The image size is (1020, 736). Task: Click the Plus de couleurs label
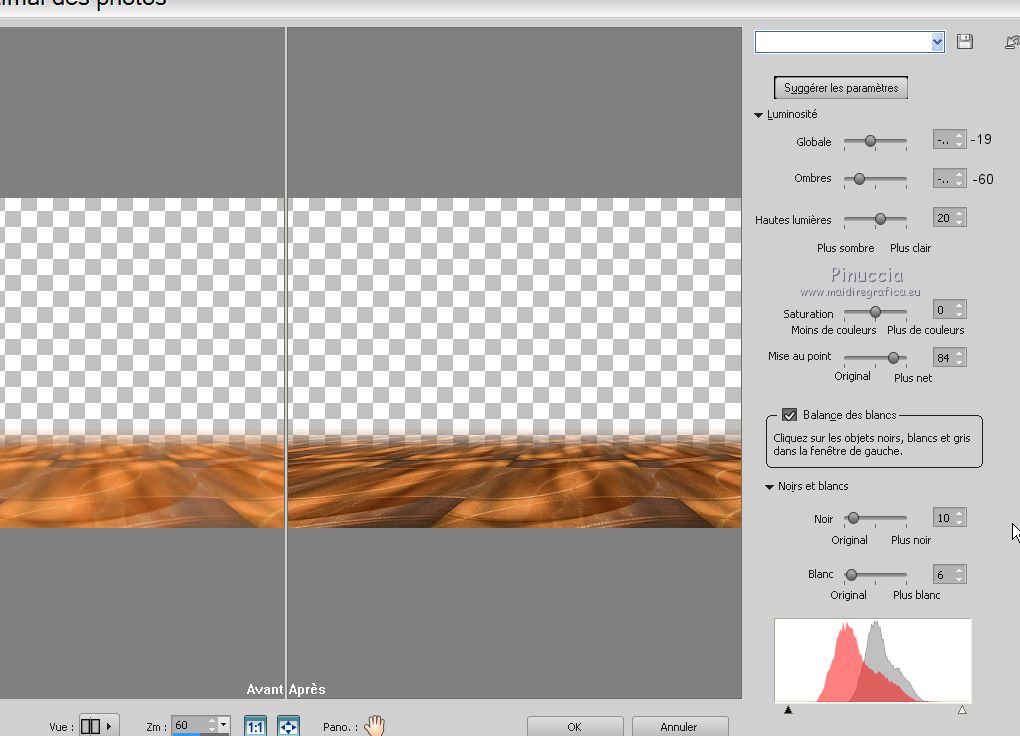pos(926,330)
